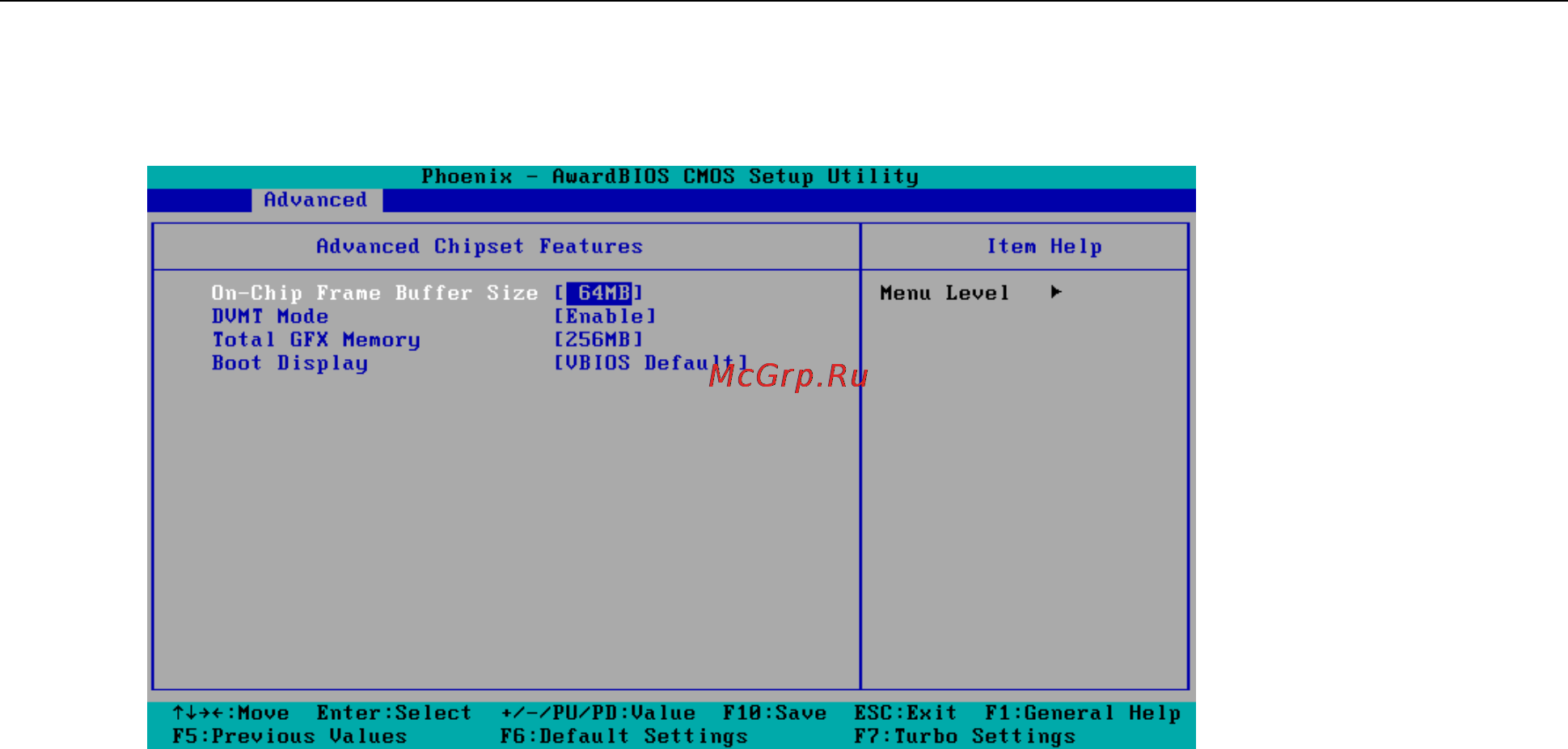Click the Menu Level label
Screen dimensions: 1568x749
pos(945,293)
